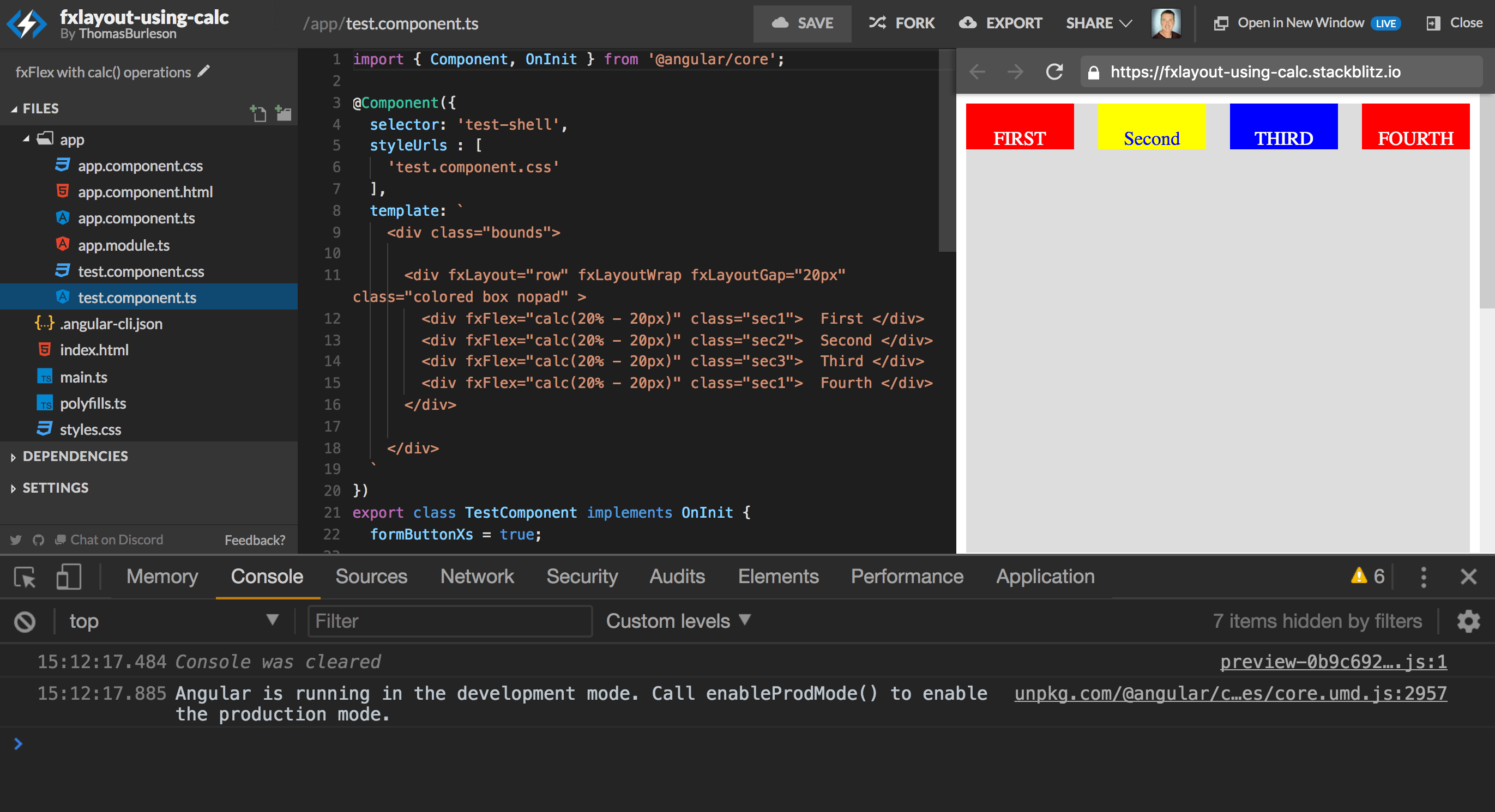Viewport: 1495px width, 812px height.
Task: Switch to the Elements tab
Action: pos(778,577)
